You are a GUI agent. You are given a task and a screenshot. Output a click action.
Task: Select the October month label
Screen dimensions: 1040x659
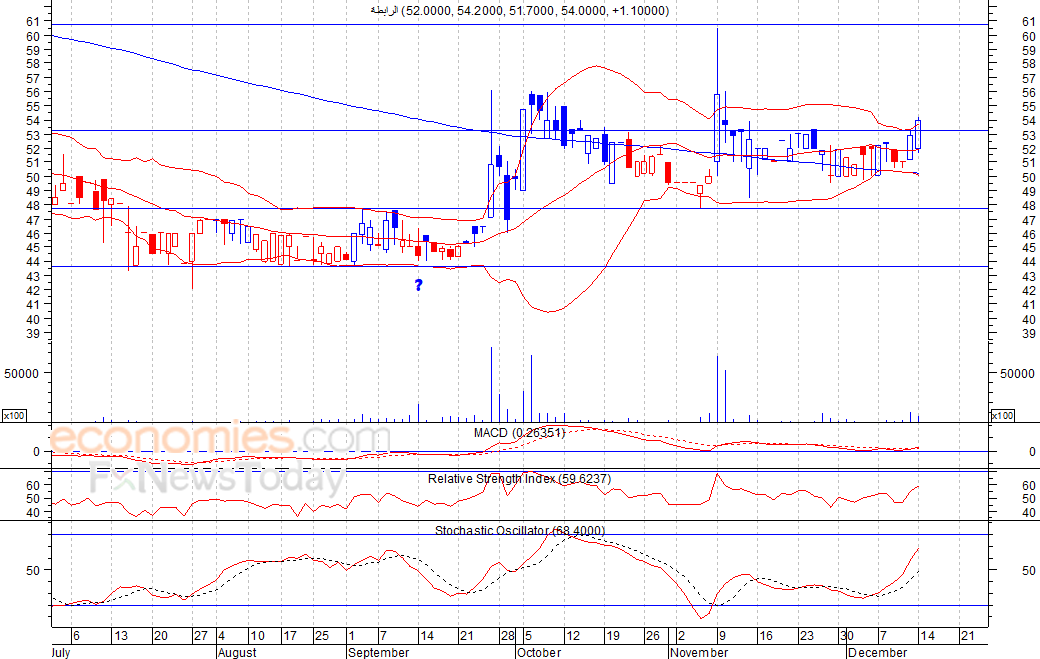point(539,652)
